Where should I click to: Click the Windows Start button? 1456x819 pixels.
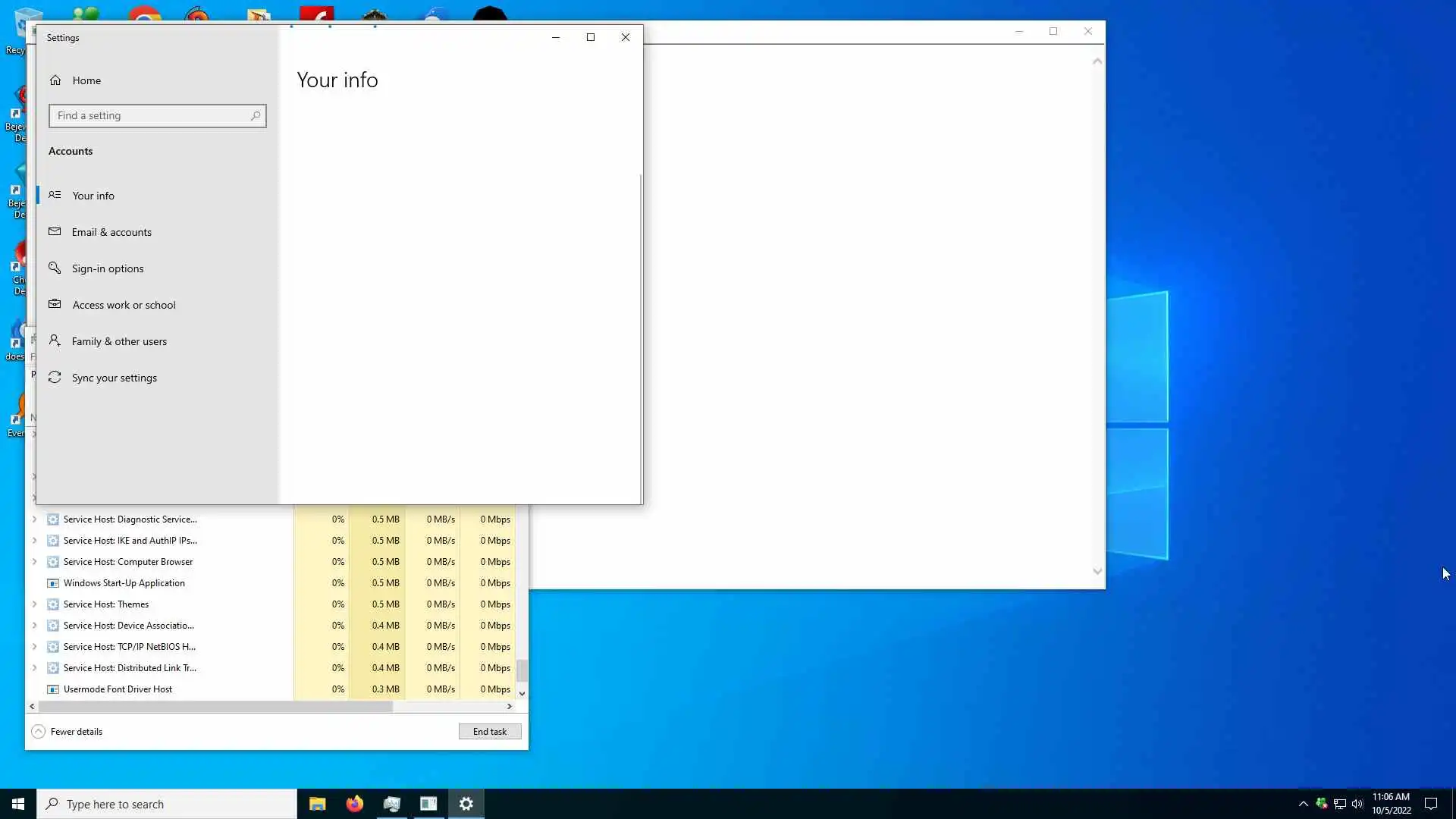tap(18, 804)
